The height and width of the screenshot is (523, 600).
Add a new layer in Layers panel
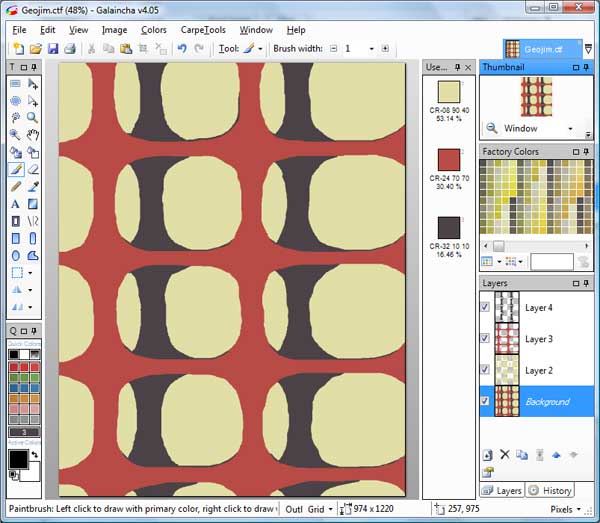pyautogui.click(x=487, y=455)
